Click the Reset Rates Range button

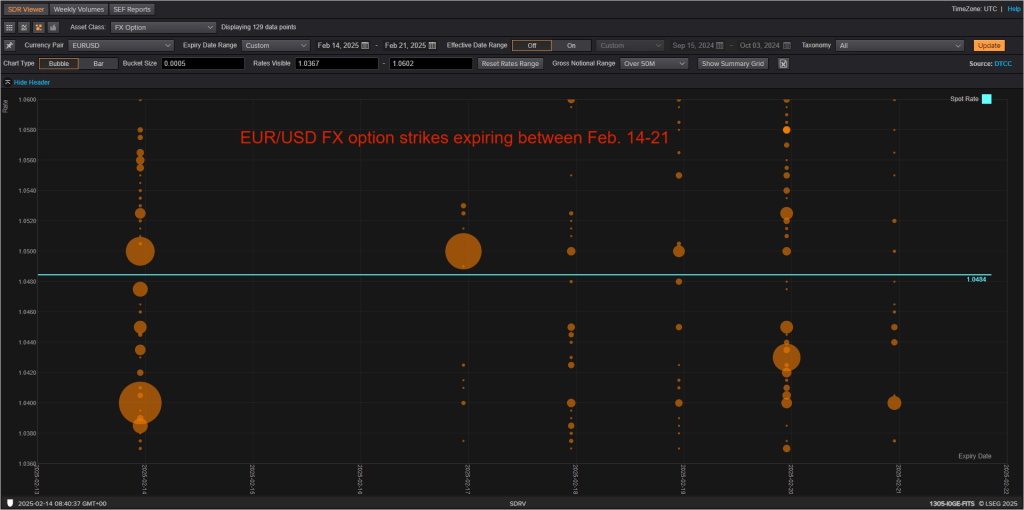point(510,63)
